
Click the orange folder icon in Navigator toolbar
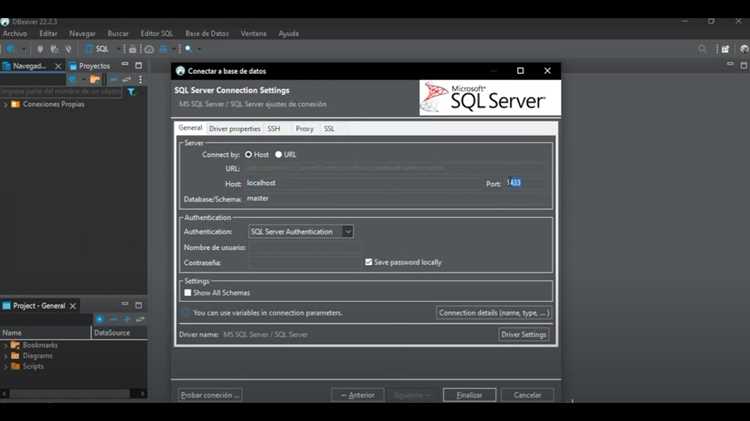click(95, 79)
